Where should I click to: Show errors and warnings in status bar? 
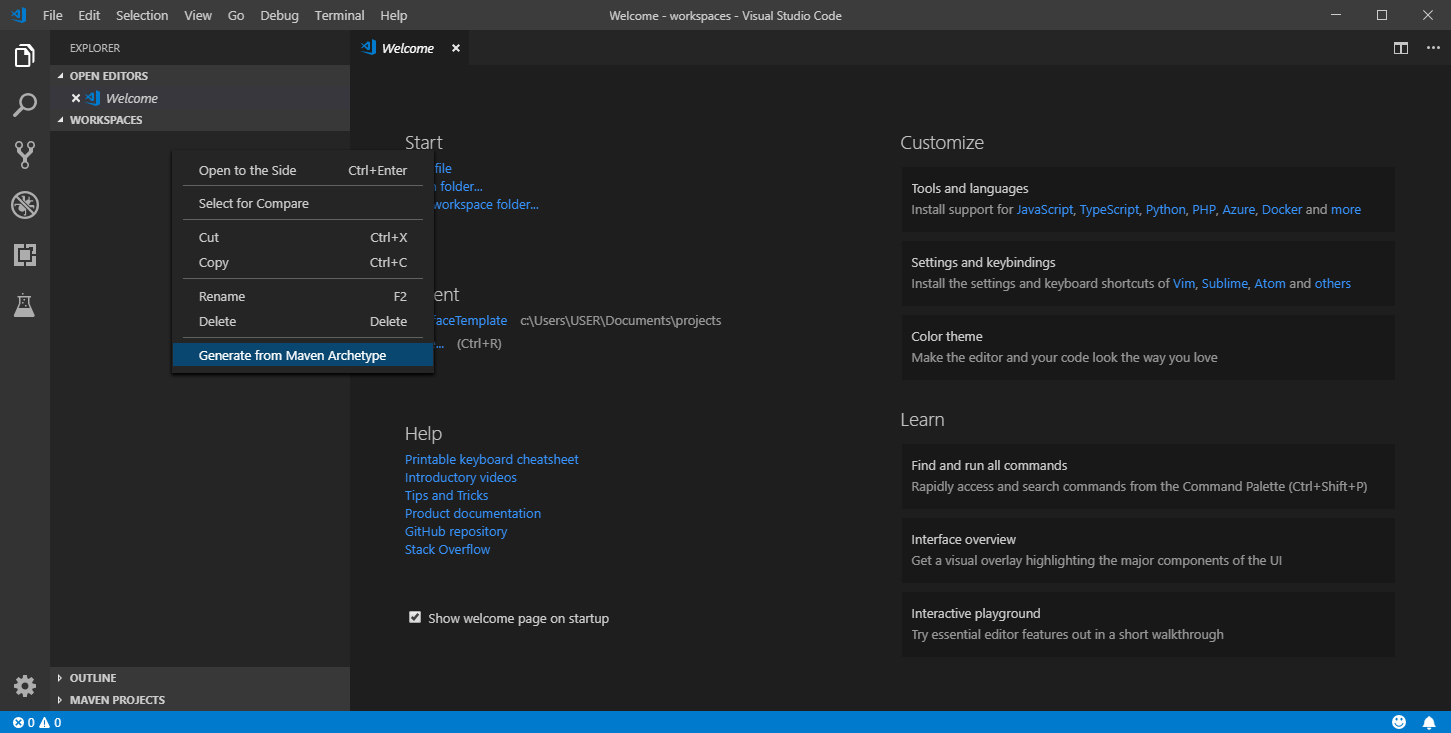click(37, 722)
